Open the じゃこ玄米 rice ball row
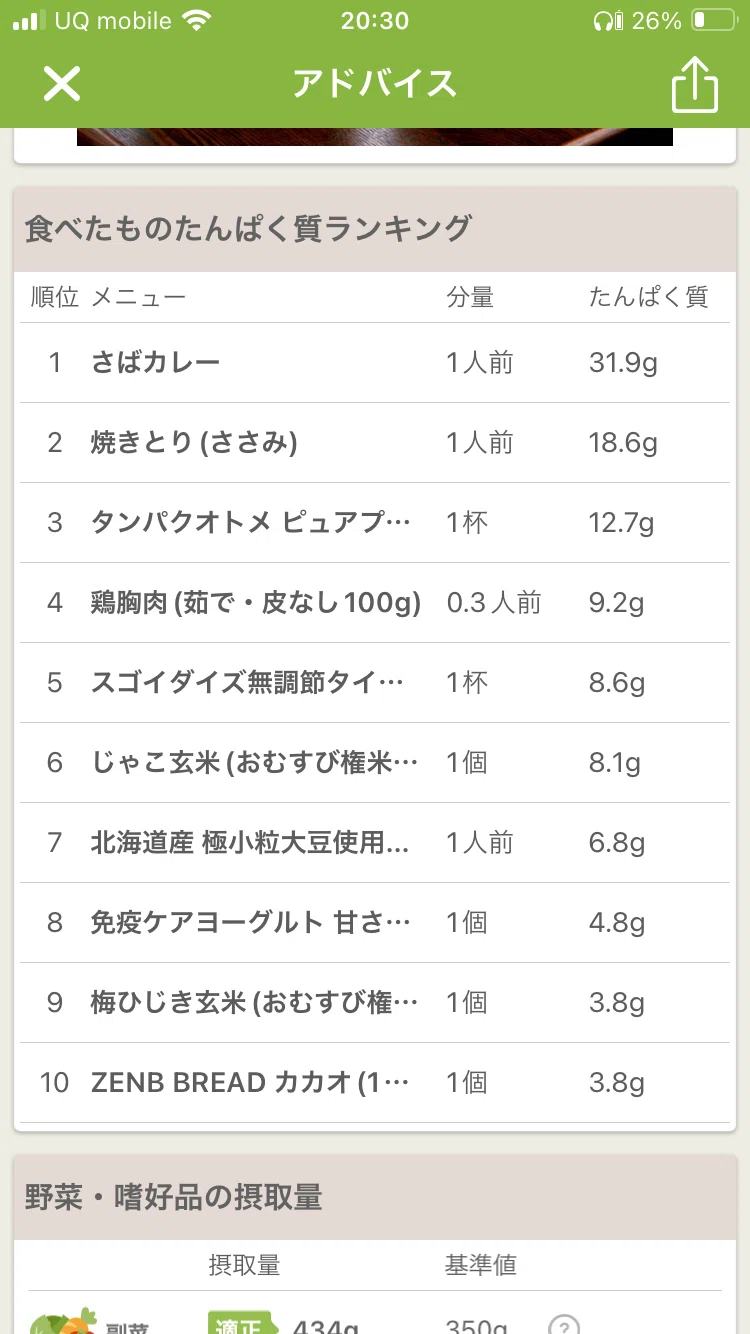Viewport: 750px width, 1334px height. click(x=375, y=762)
